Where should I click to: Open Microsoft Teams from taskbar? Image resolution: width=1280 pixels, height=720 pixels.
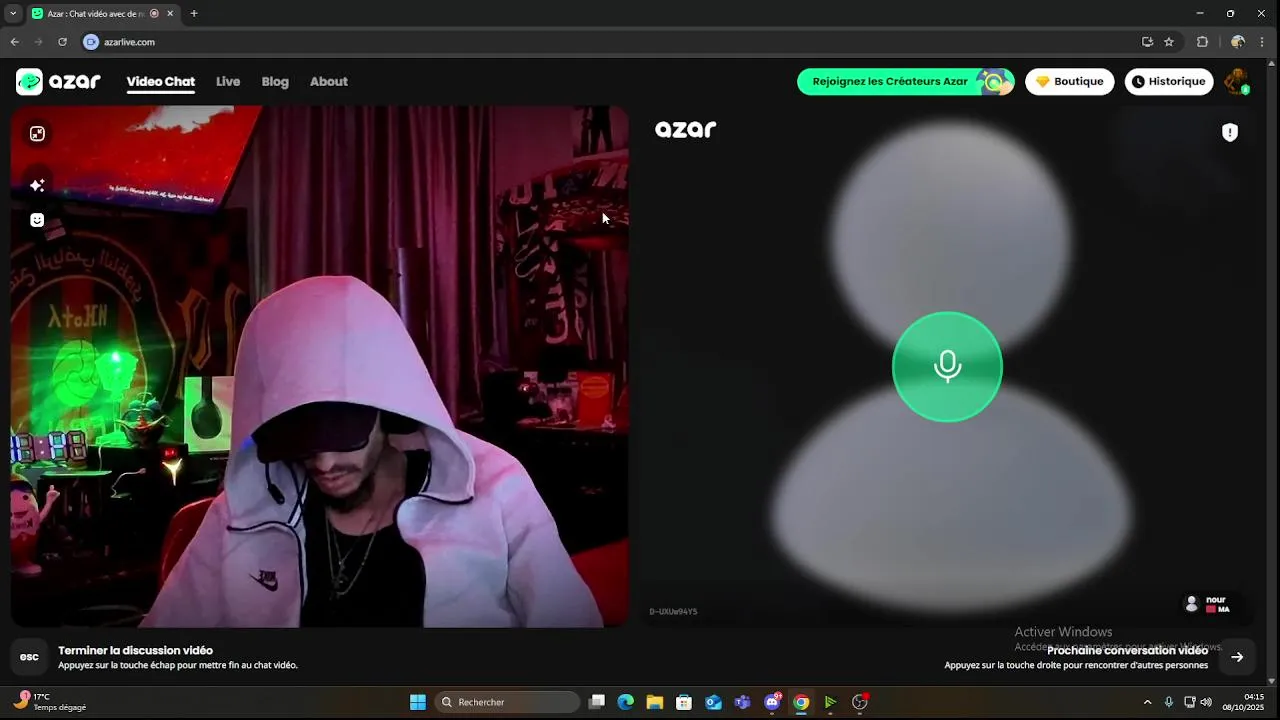click(742, 702)
